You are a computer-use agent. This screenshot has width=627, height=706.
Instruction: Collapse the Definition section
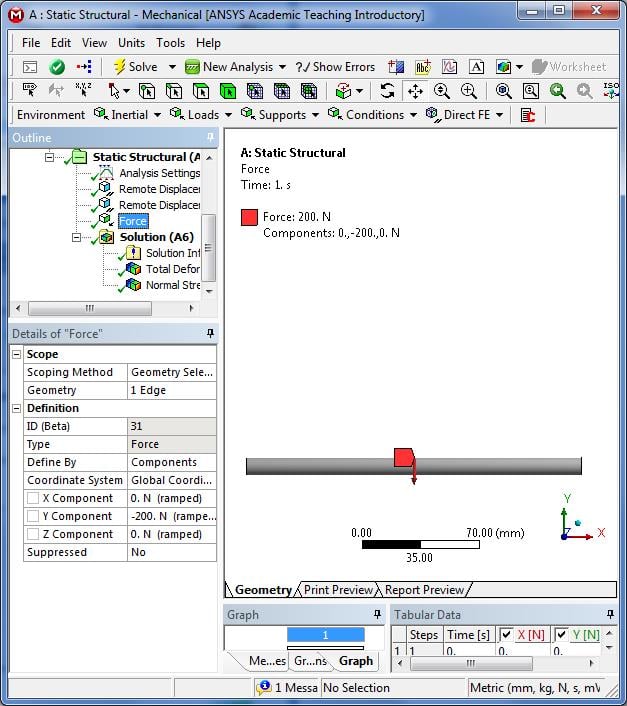pos(17,408)
